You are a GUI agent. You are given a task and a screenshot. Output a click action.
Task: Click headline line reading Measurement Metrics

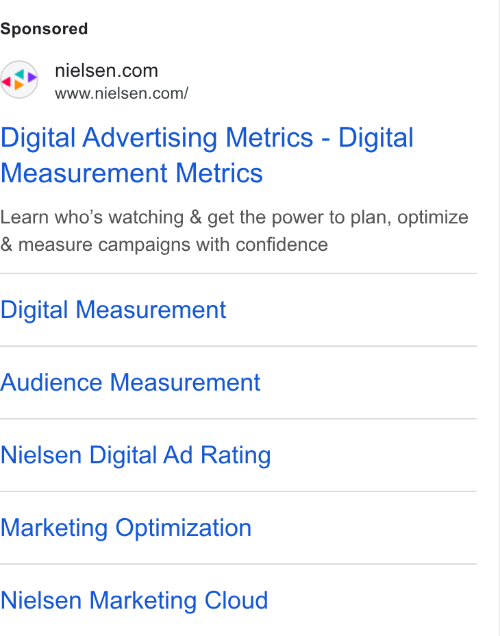coord(131,173)
